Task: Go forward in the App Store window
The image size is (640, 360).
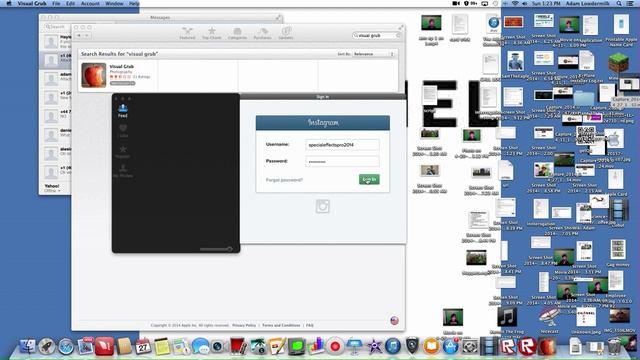Action: coord(87,36)
